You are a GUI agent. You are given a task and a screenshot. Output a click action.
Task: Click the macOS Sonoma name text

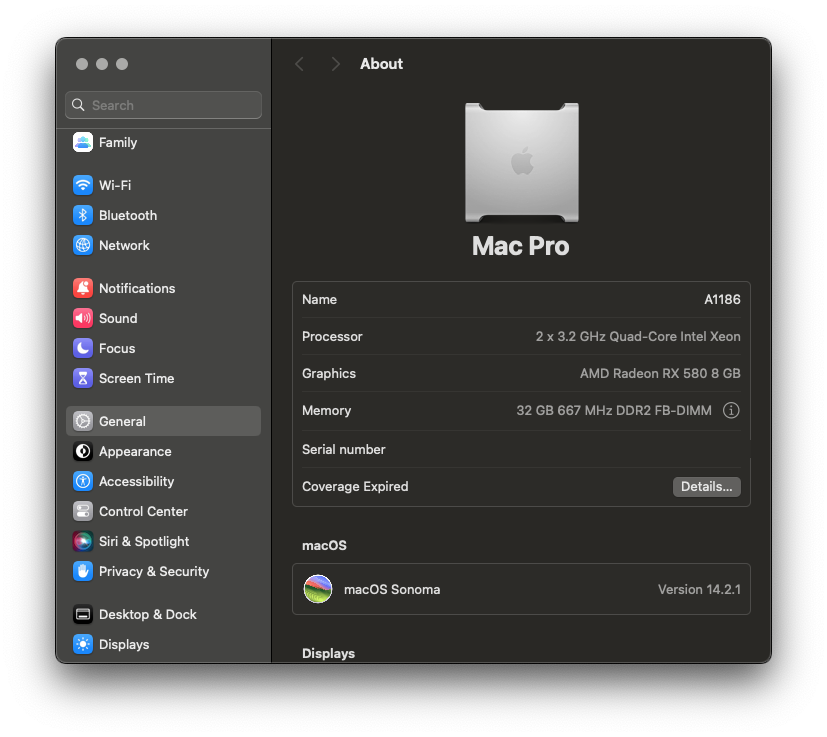coord(392,589)
